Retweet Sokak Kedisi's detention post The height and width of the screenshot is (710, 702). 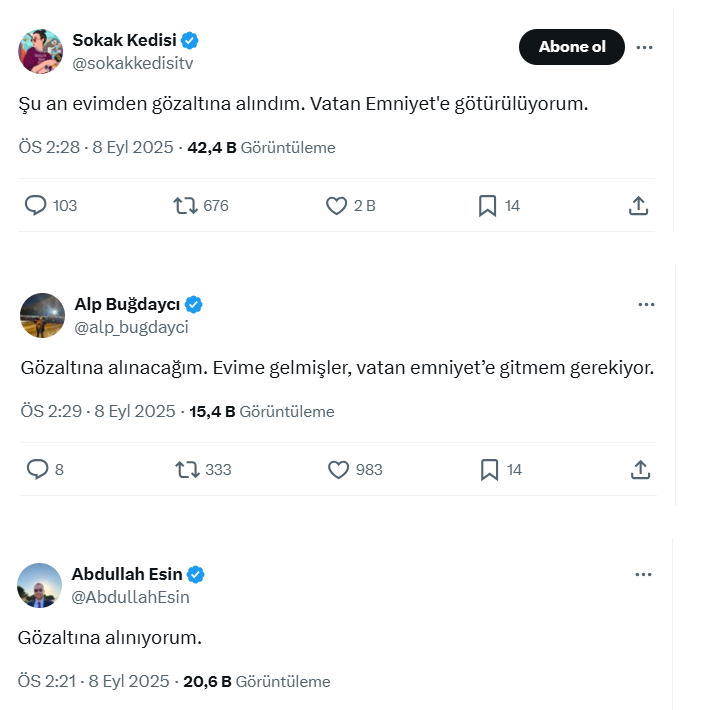pyautogui.click(x=185, y=206)
